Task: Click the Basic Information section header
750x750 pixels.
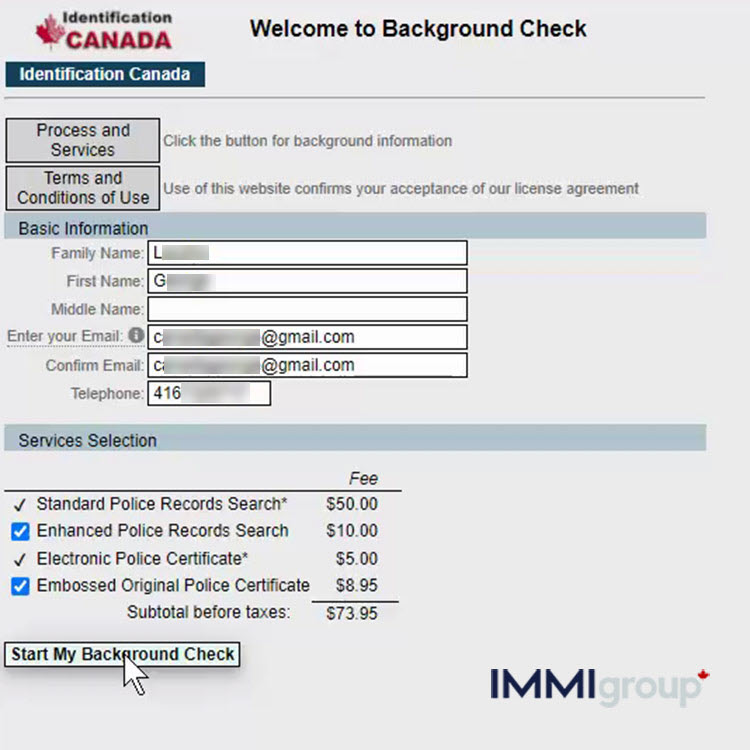Action: point(83,228)
